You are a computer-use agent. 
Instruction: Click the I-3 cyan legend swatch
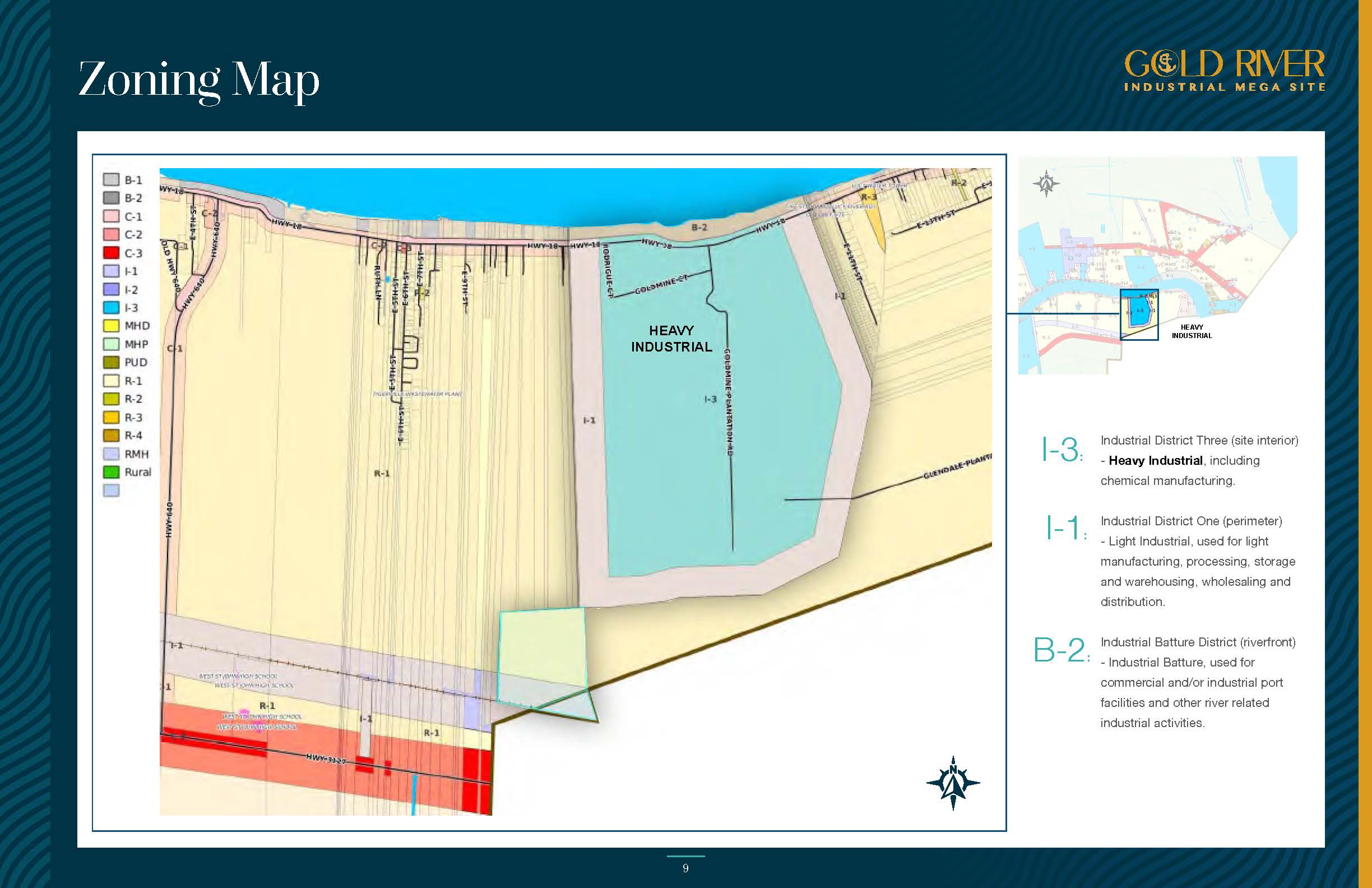(x=112, y=307)
